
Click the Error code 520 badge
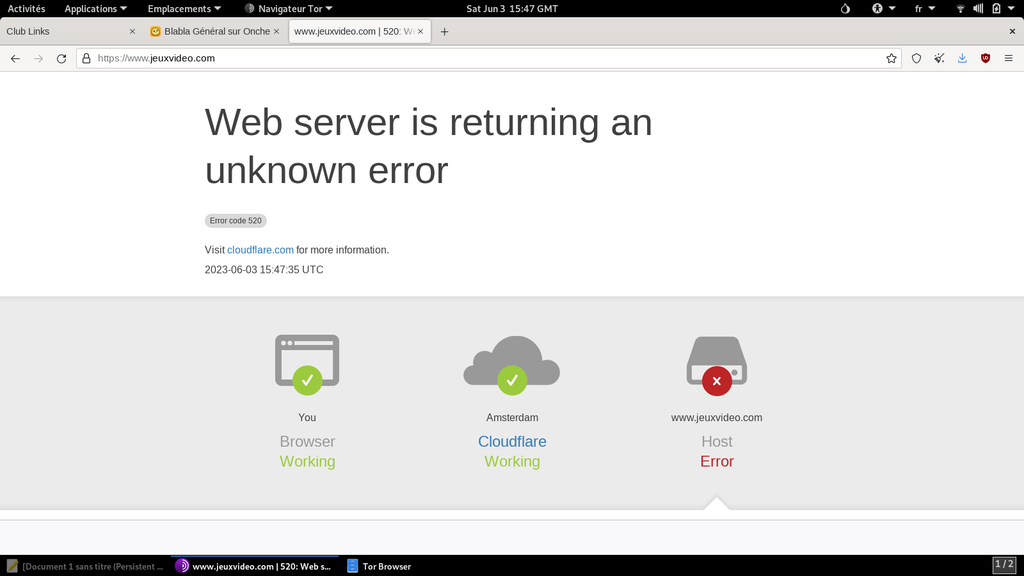[x=236, y=221]
